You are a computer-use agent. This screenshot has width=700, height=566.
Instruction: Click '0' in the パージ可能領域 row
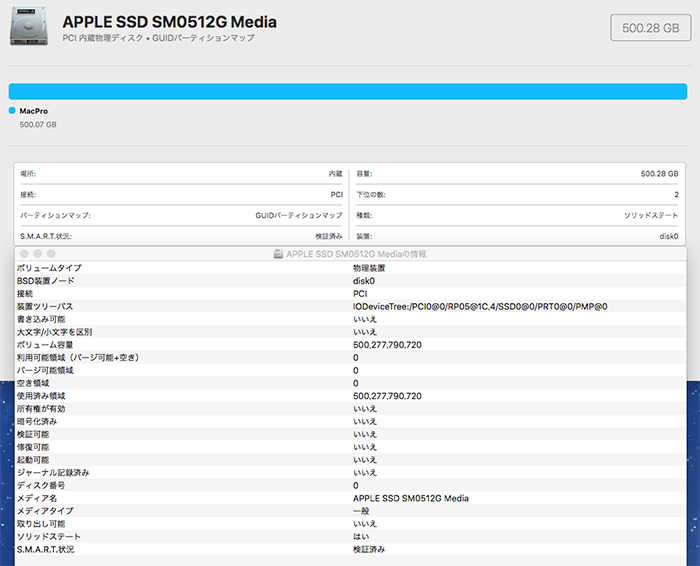tap(355, 370)
